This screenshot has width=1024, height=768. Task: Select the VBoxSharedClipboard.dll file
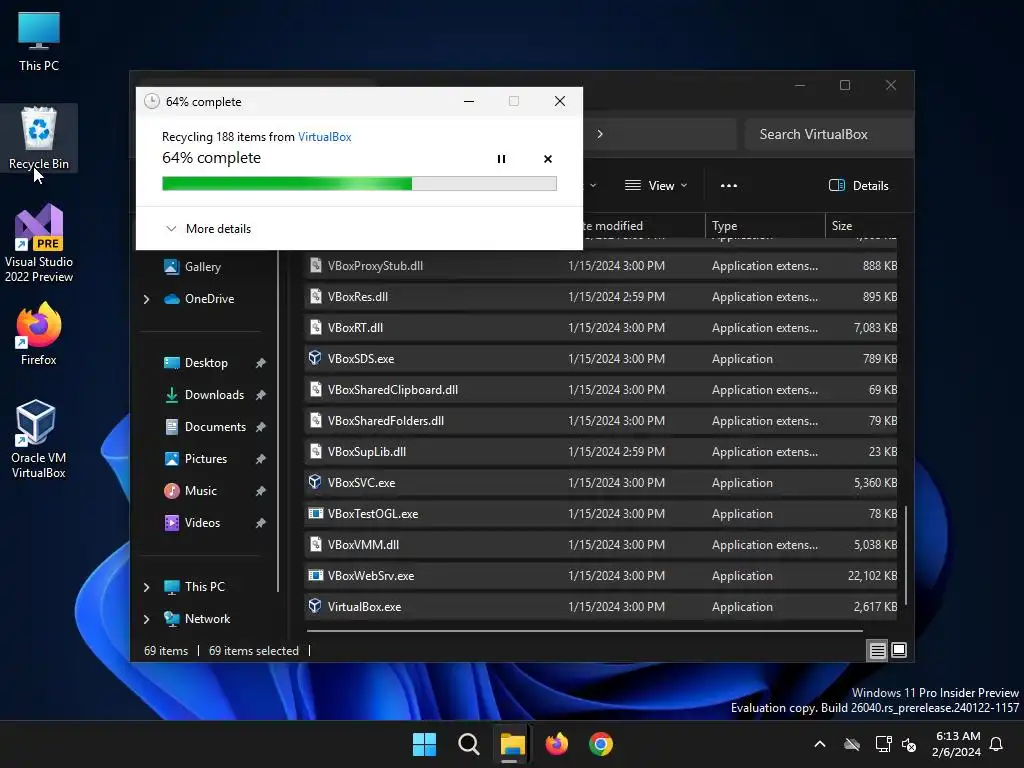pyautogui.click(x=601, y=390)
